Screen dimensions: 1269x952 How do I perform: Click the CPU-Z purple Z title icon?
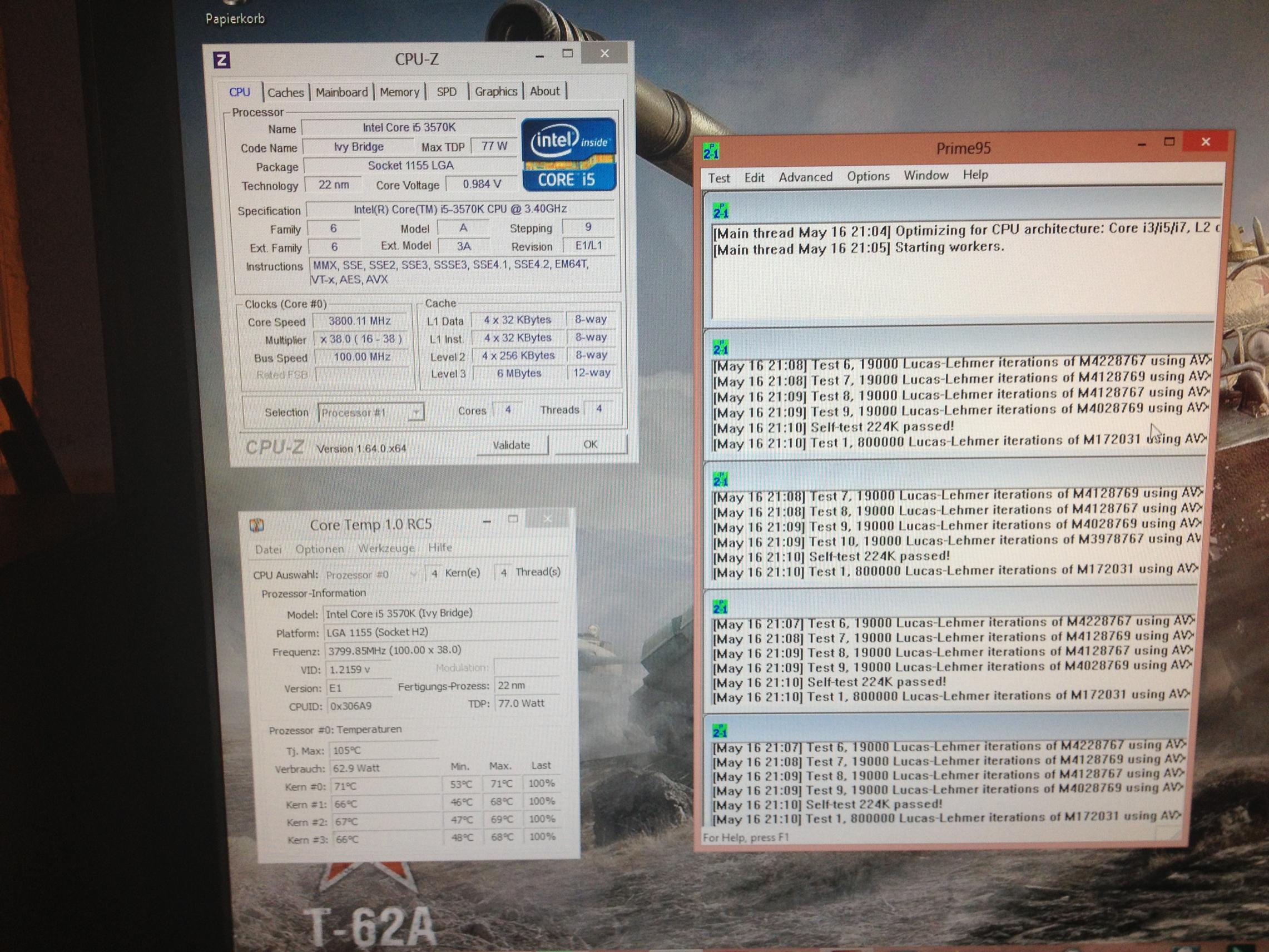pos(222,60)
